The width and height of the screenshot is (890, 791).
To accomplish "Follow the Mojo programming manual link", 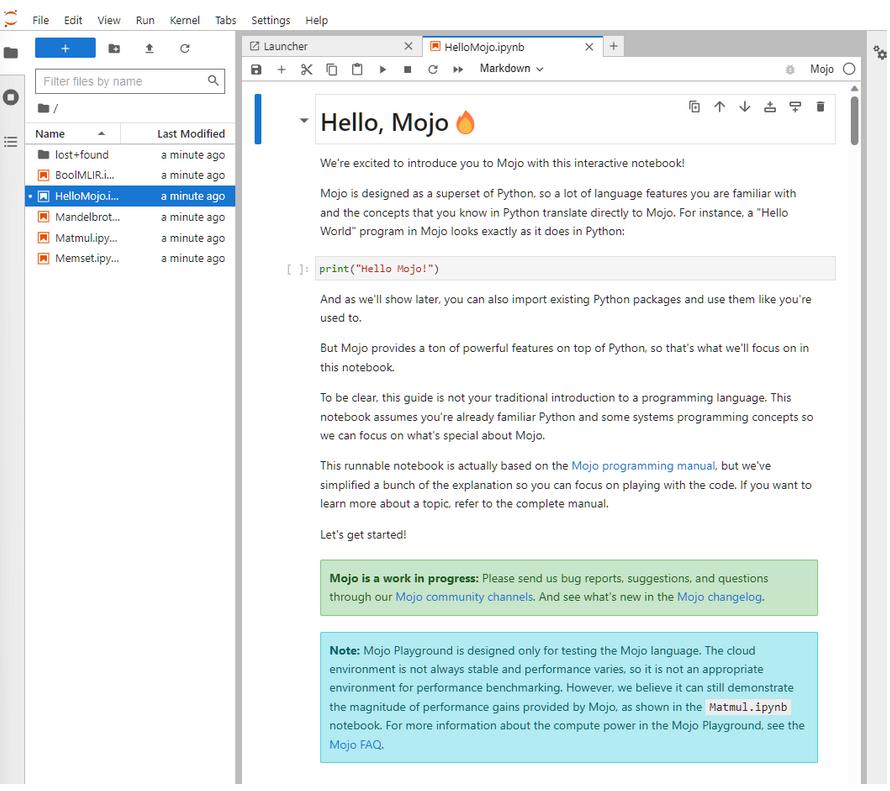I will (x=643, y=465).
